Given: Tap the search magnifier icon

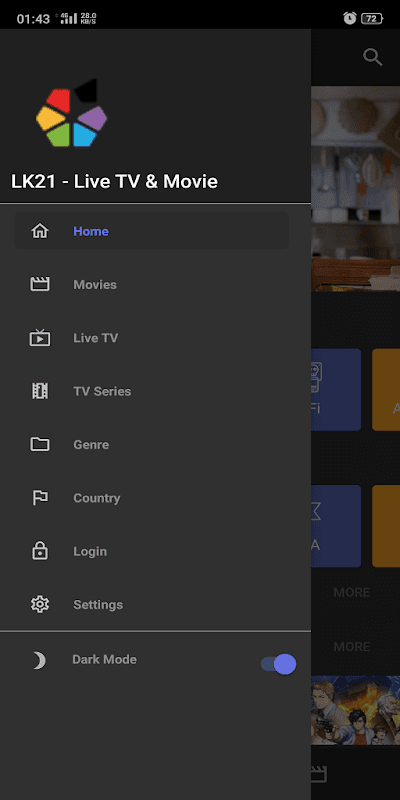Looking at the screenshot, I should pyautogui.click(x=372, y=57).
